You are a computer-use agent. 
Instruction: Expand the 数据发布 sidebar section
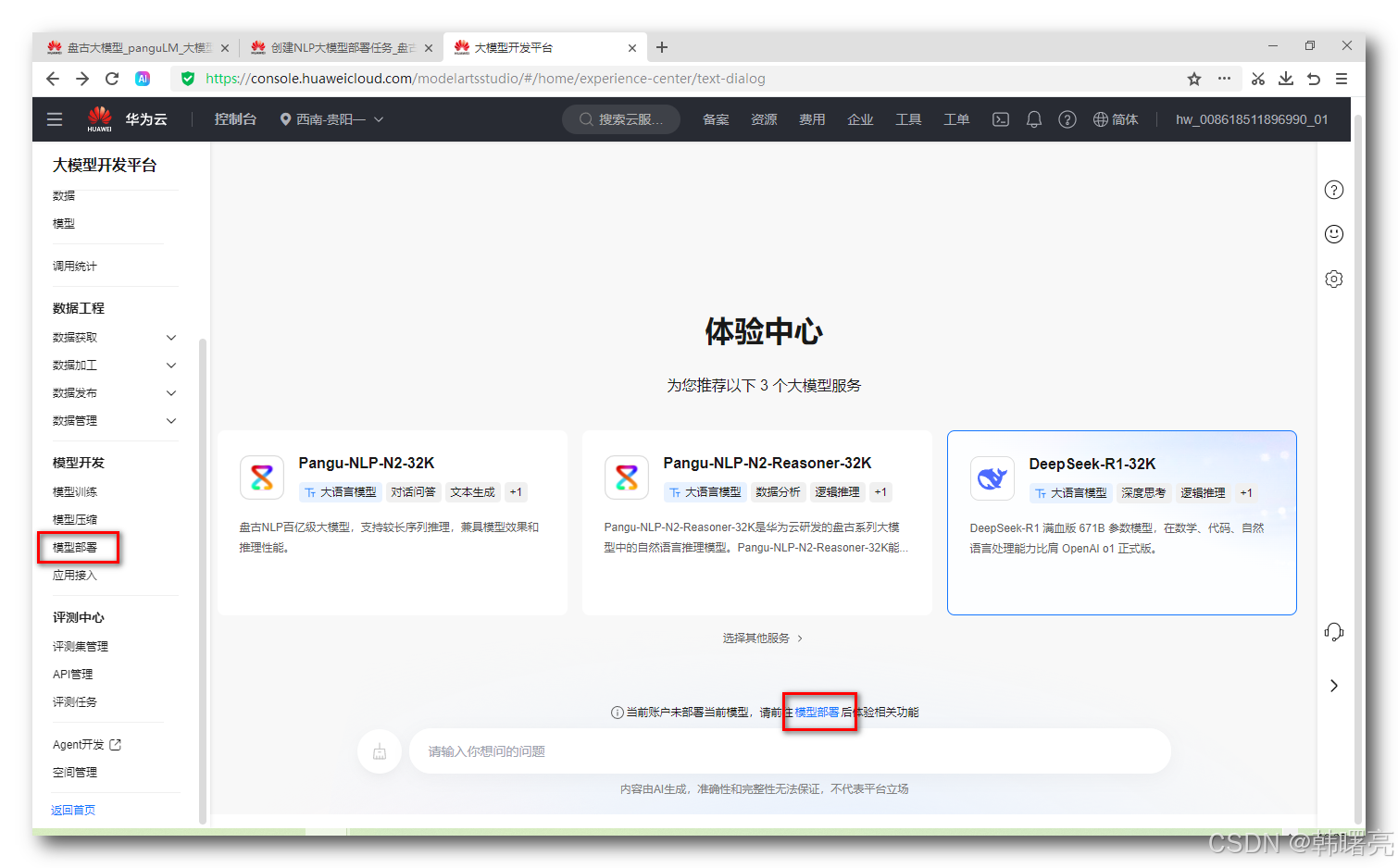pos(171,393)
